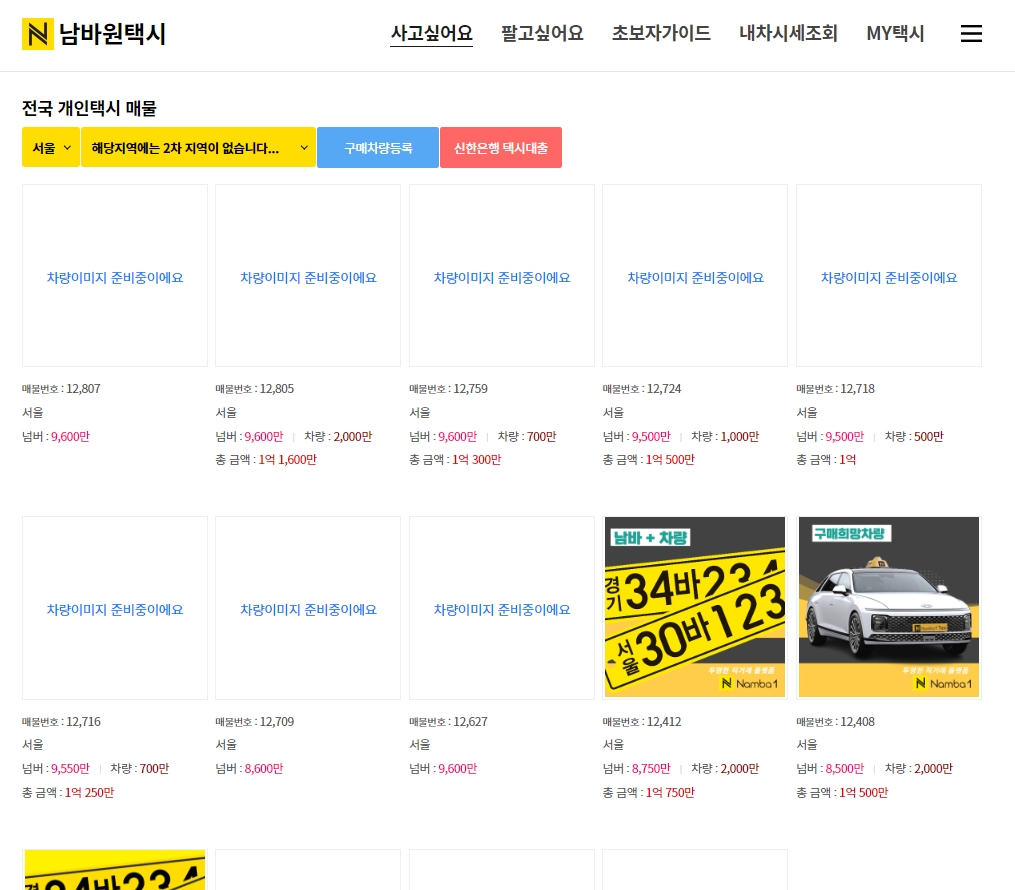Open image placeholder for listing 12,627
This screenshot has width=1015, height=890.
point(502,608)
